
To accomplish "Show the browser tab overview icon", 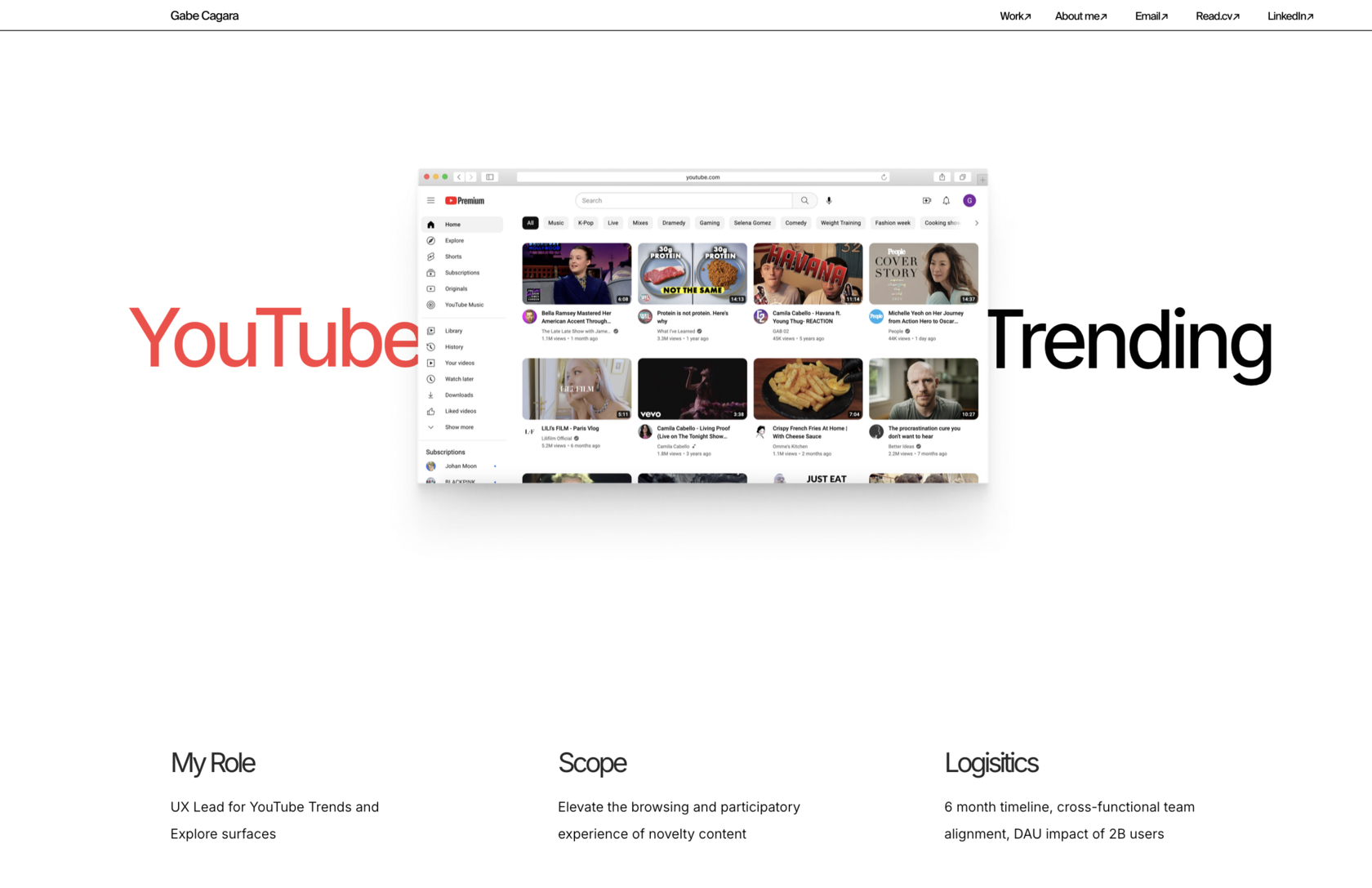I will coord(963,176).
